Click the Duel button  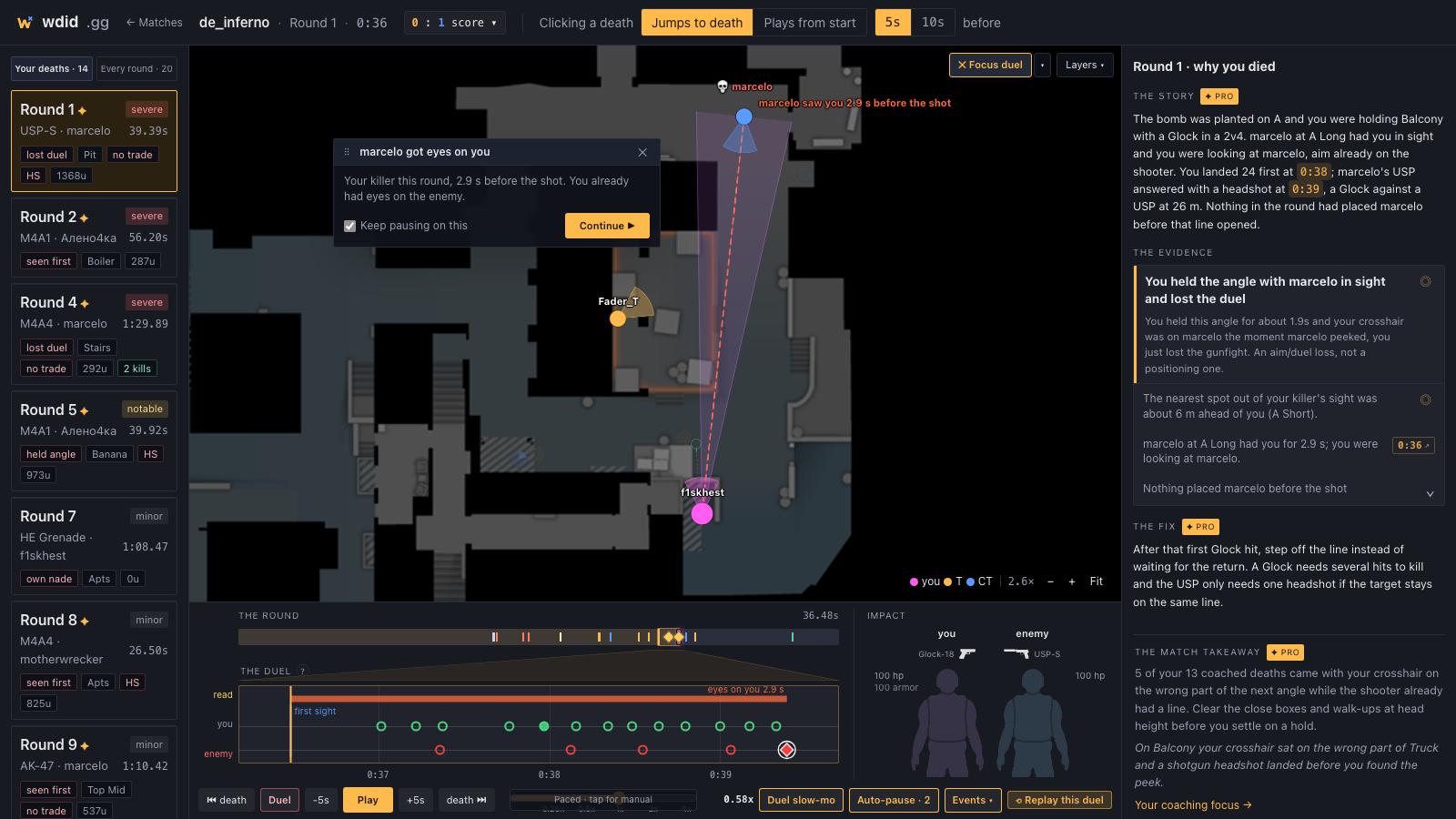[279, 800]
